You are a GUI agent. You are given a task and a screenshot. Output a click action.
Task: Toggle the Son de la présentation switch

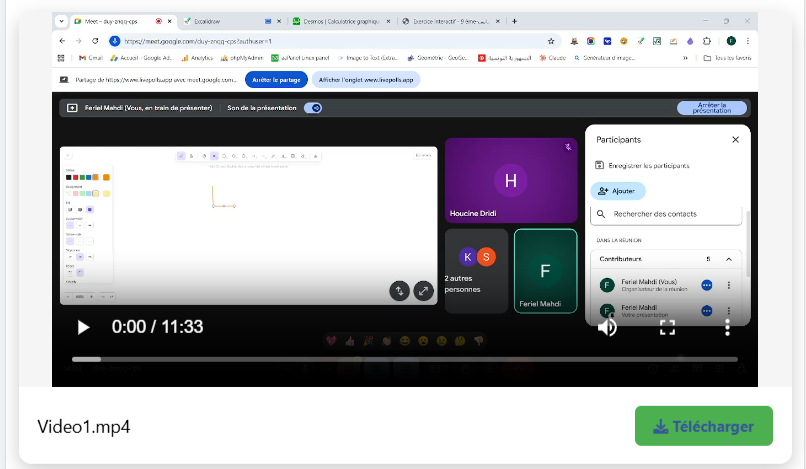(313, 108)
